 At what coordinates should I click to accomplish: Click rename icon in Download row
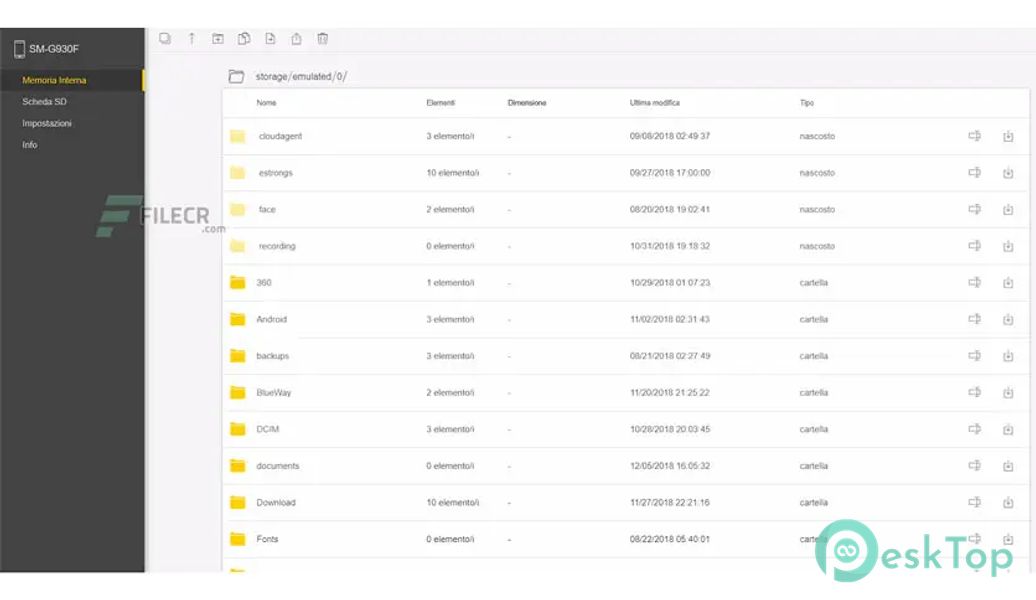point(975,502)
